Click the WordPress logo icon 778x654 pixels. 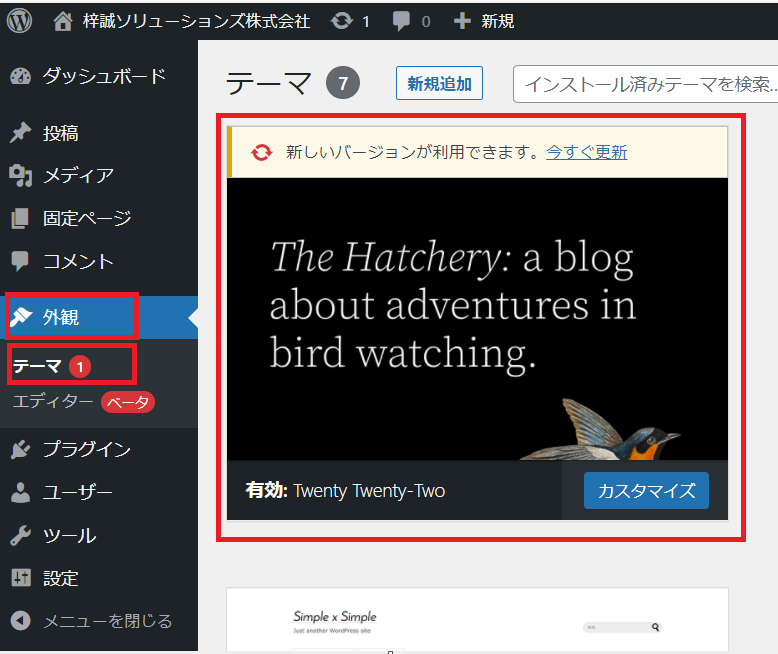(20, 20)
